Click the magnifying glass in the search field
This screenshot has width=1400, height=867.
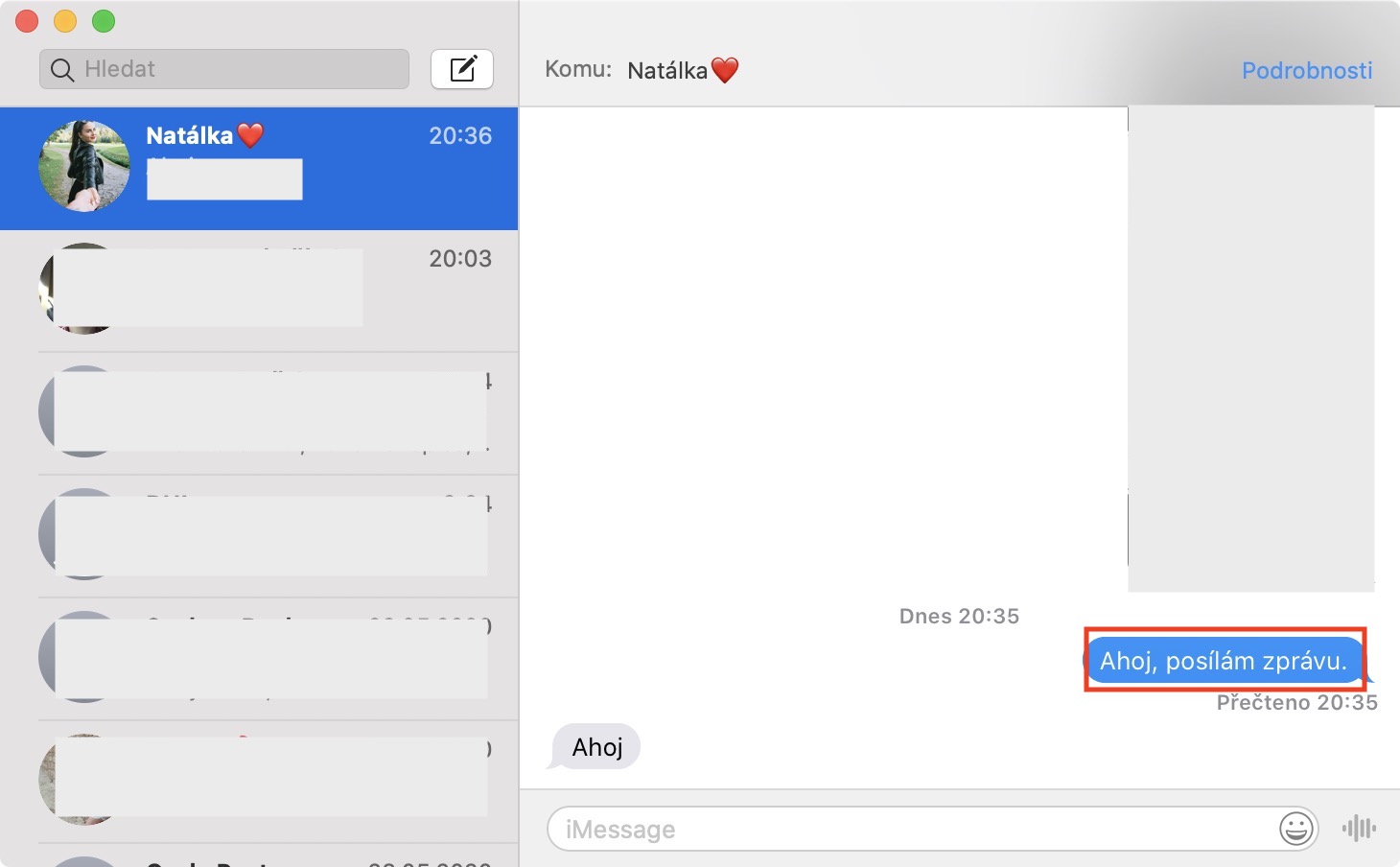61,68
